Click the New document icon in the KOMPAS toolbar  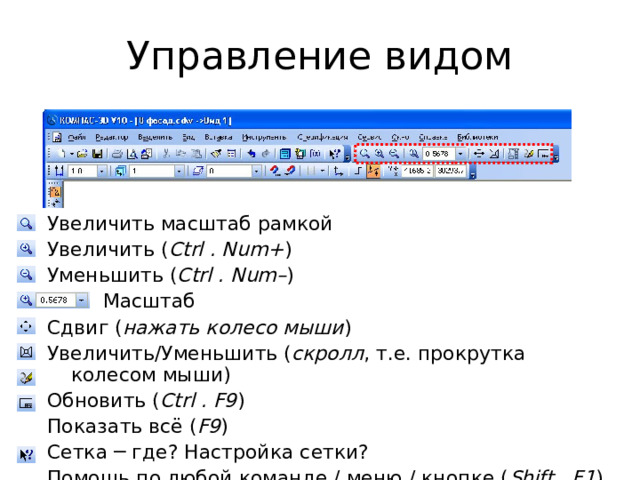[x=62, y=154]
